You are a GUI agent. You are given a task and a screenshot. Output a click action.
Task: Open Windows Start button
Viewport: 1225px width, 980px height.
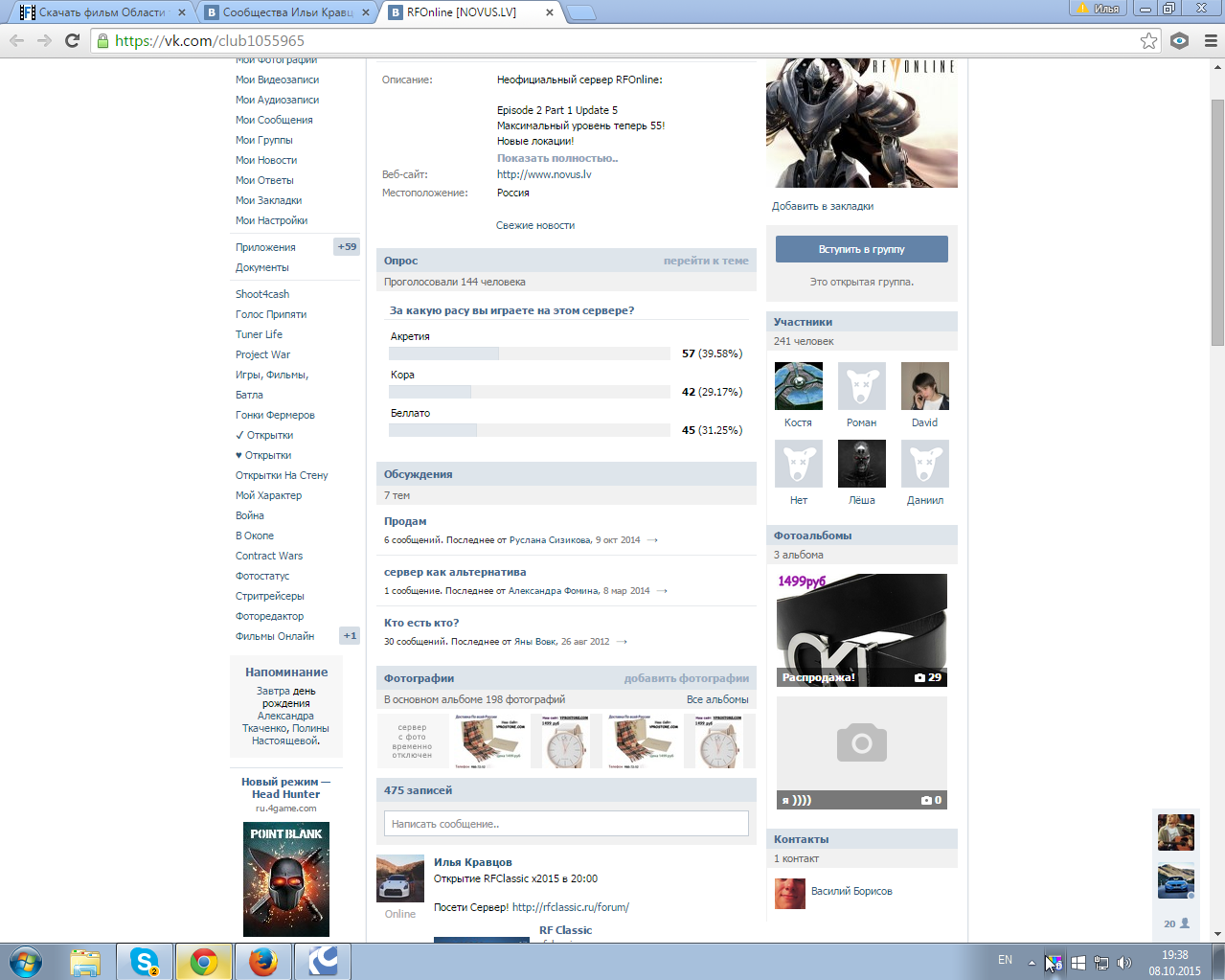(x=26, y=961)
